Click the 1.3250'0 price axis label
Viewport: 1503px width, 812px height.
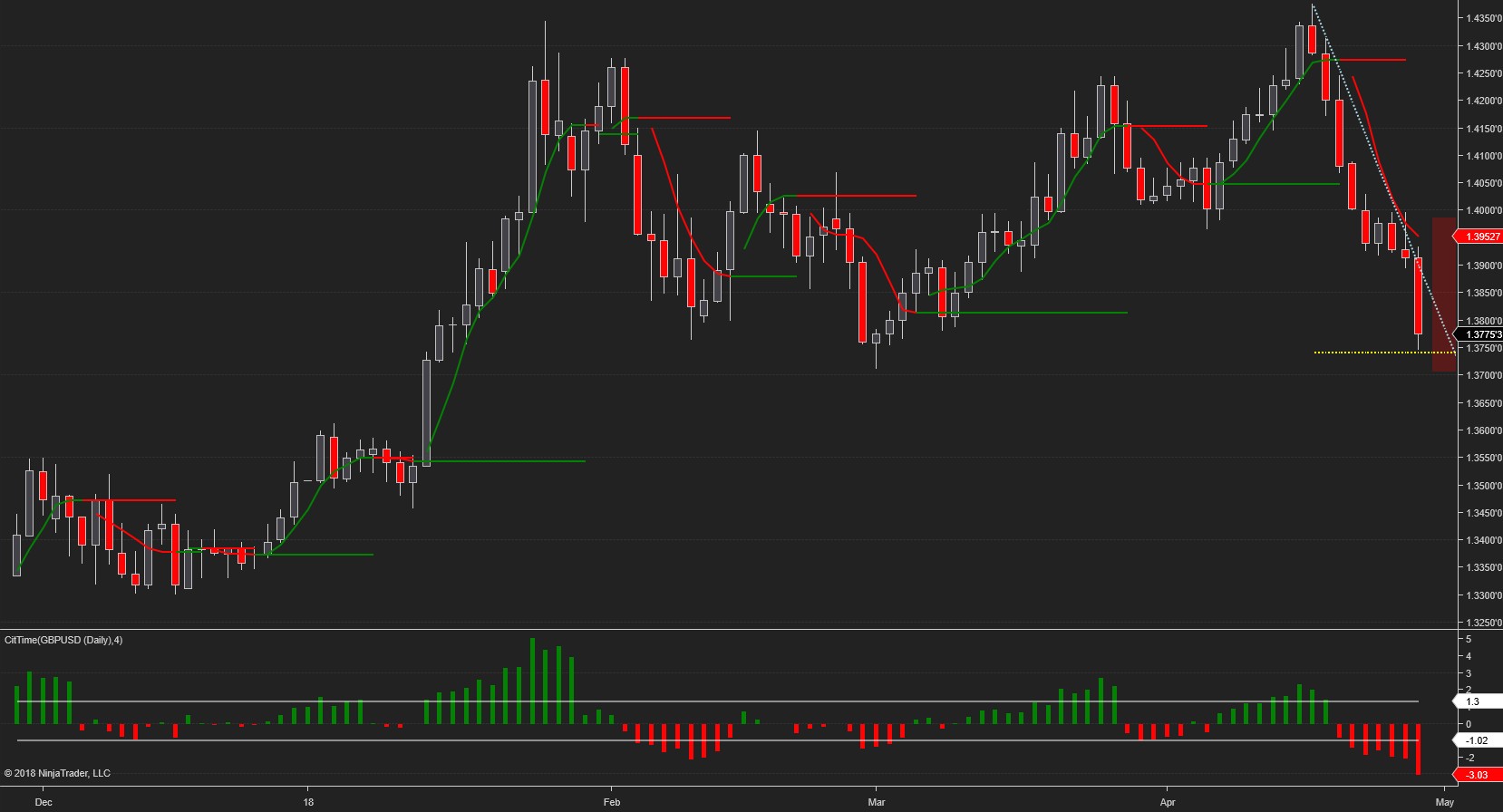[1483, 623]
